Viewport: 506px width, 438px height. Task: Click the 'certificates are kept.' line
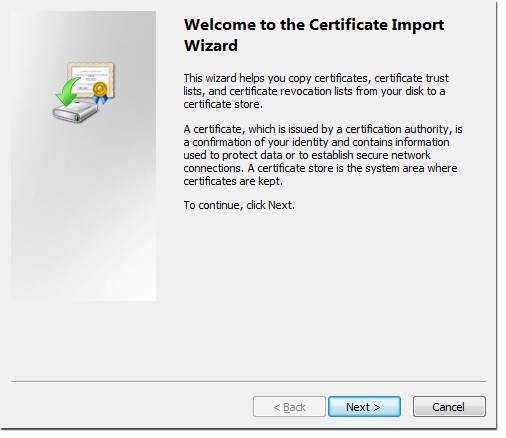click(x=233, y=181)
